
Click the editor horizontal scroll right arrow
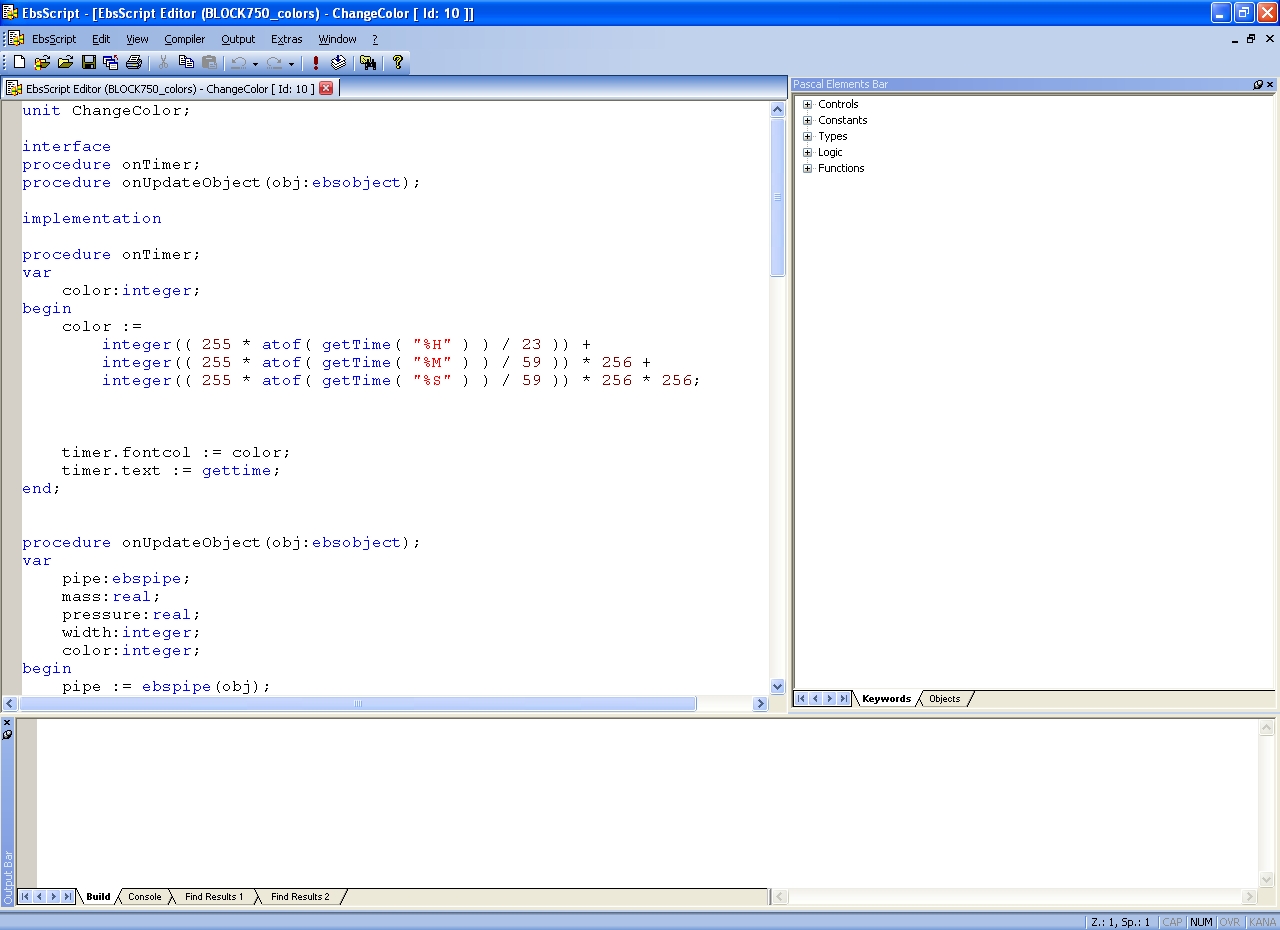click(760, 704)
